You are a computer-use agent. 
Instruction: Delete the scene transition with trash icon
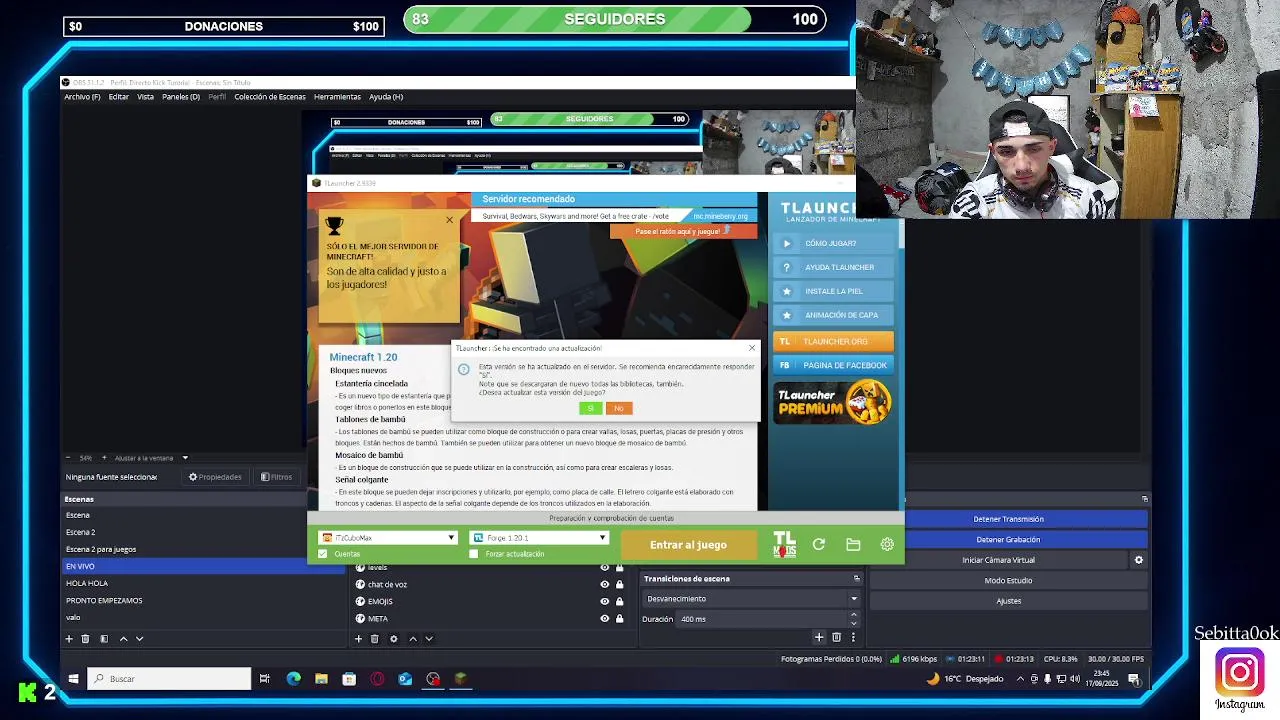(x=836, y=637)
